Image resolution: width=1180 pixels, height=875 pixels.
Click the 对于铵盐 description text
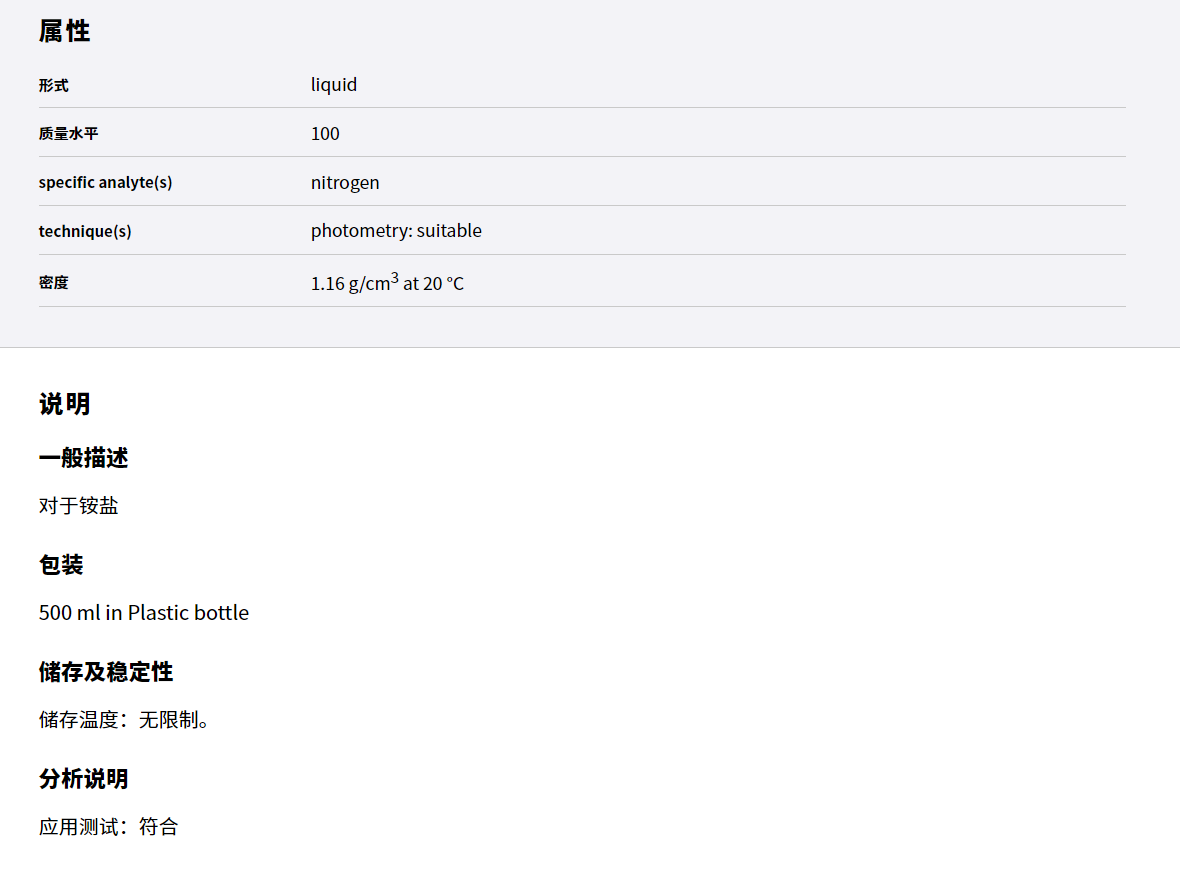click(79, 506)
